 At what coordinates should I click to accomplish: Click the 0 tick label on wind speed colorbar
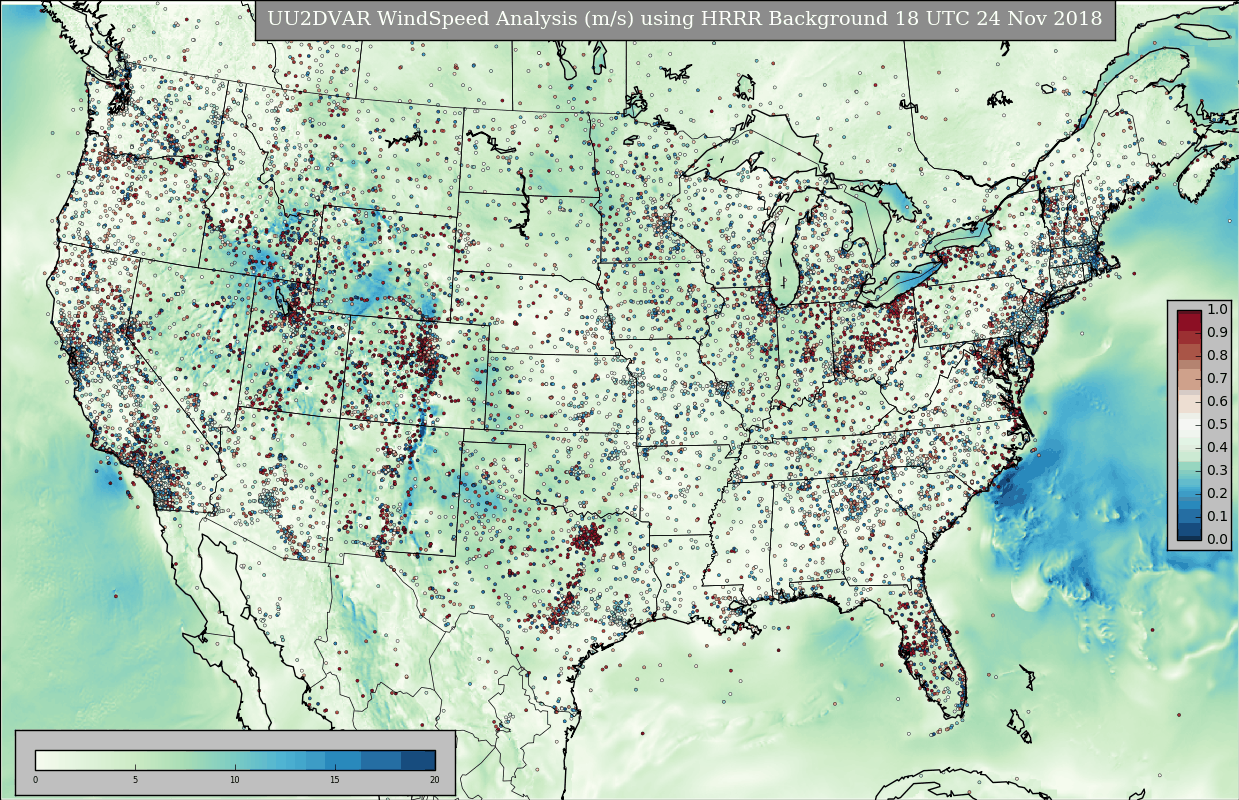tap(35, 779)
